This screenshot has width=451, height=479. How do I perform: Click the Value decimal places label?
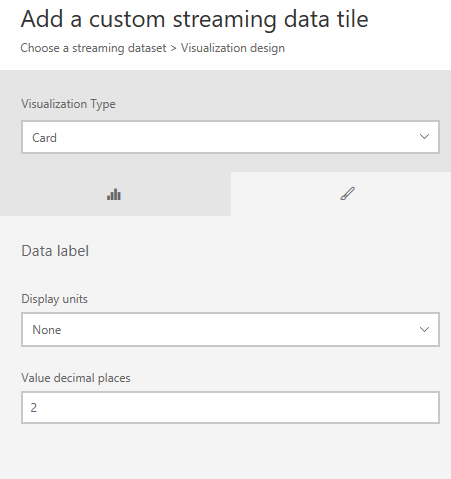pyautogui.click(x=76, y=378)
